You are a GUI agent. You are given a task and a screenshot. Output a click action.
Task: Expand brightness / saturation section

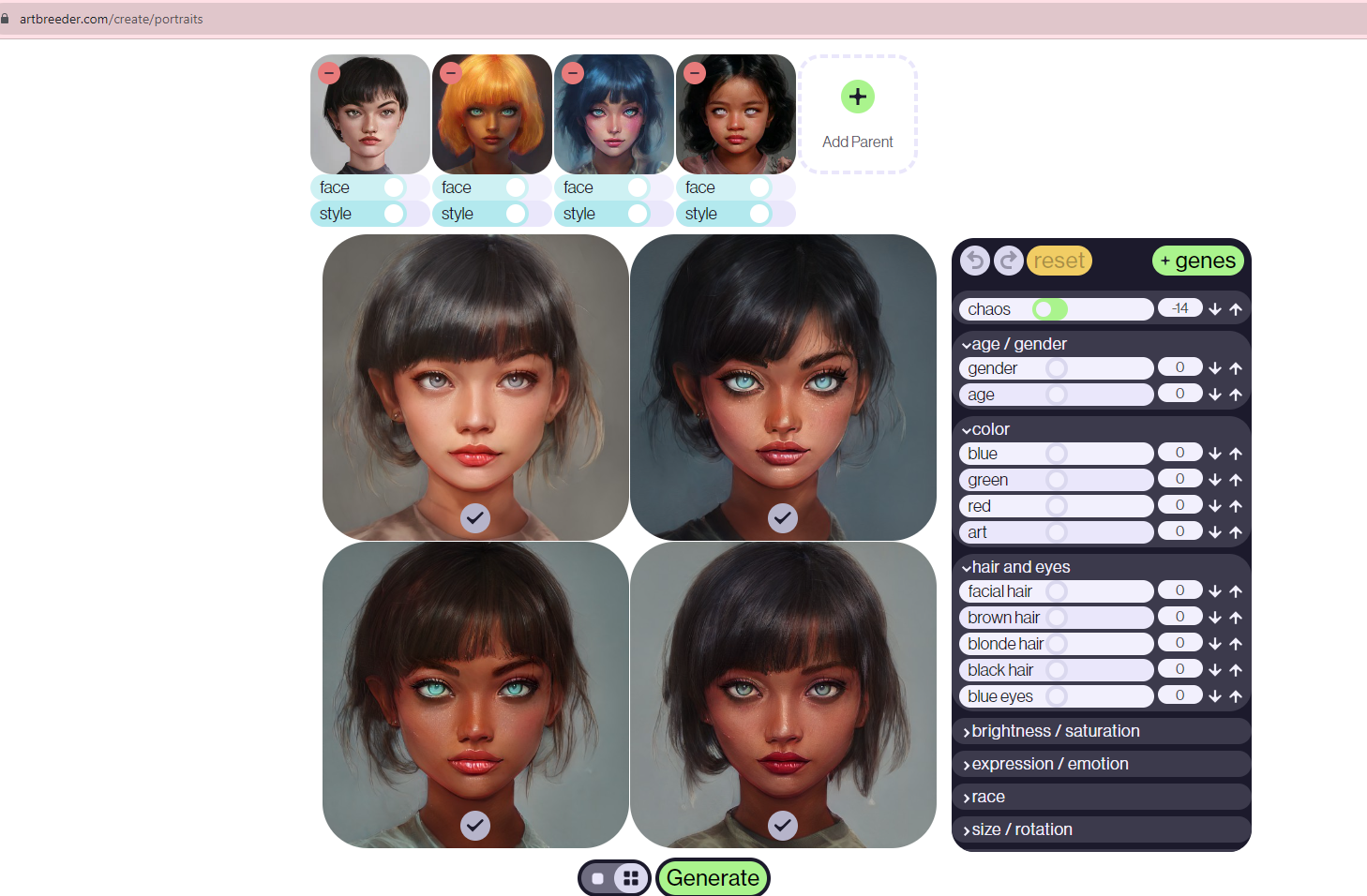click(x=1102, y=731)
